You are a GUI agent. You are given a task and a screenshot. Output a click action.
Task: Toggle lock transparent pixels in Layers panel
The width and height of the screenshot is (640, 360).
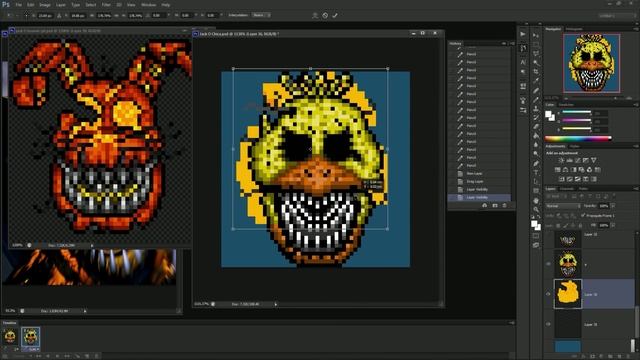coord(558,225)
